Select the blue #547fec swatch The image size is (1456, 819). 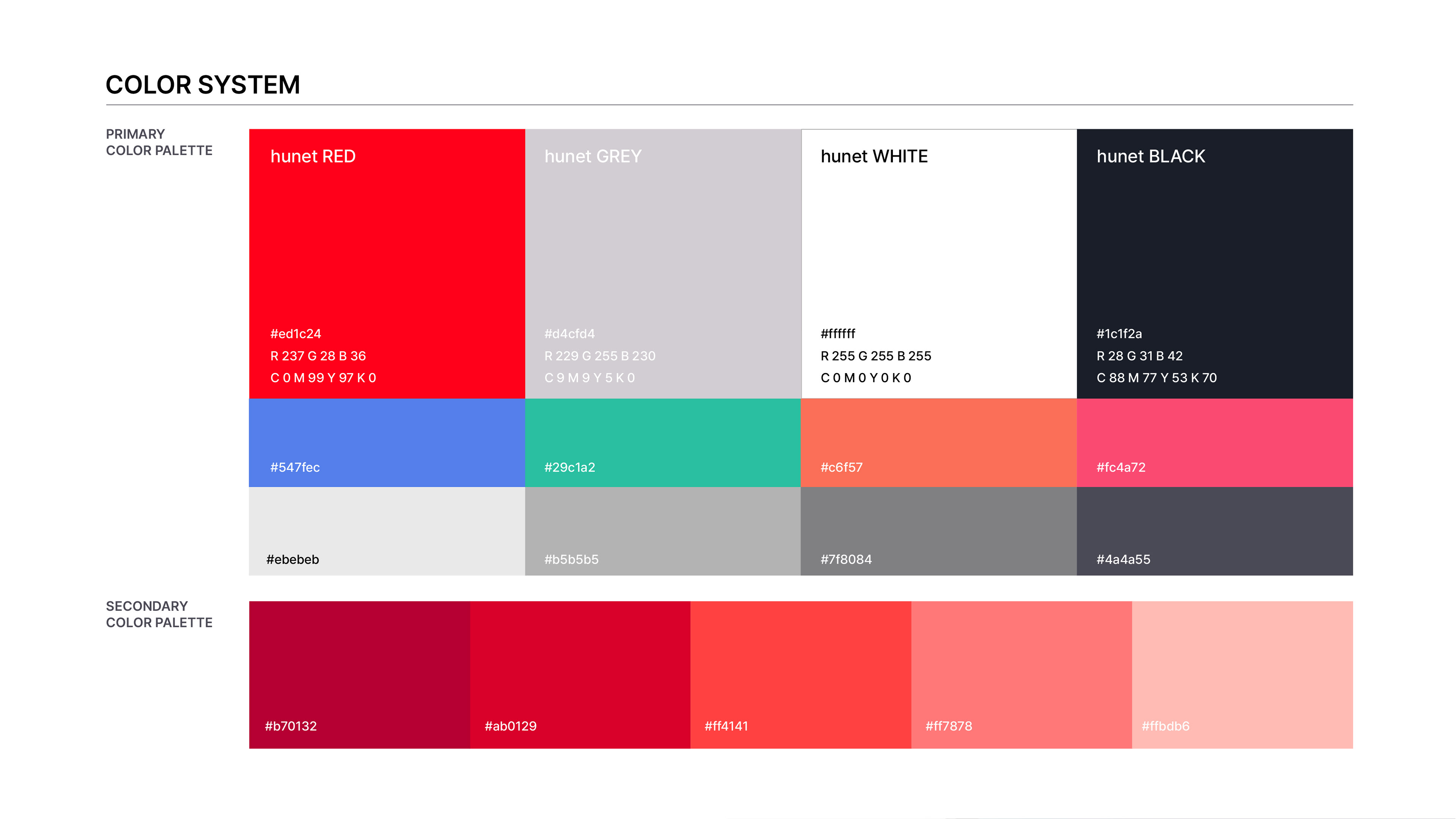click(387, 442)
